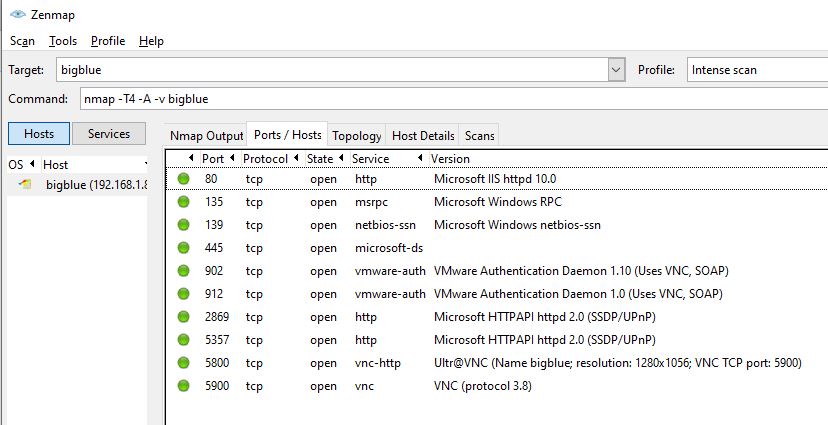
Task: Open the Profile combo box showing Intense scan
Action: [x=757, y=70]
